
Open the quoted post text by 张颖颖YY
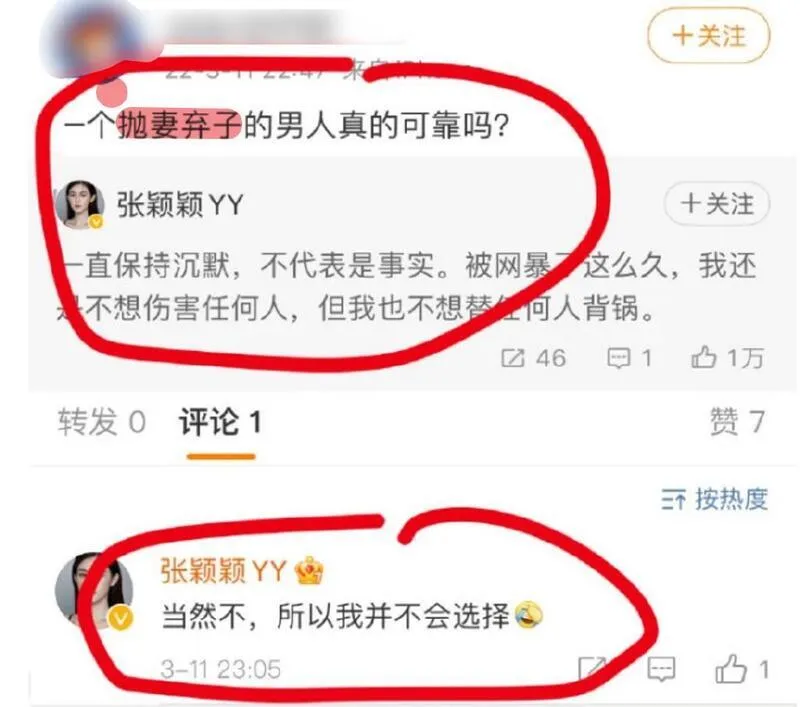406,287
